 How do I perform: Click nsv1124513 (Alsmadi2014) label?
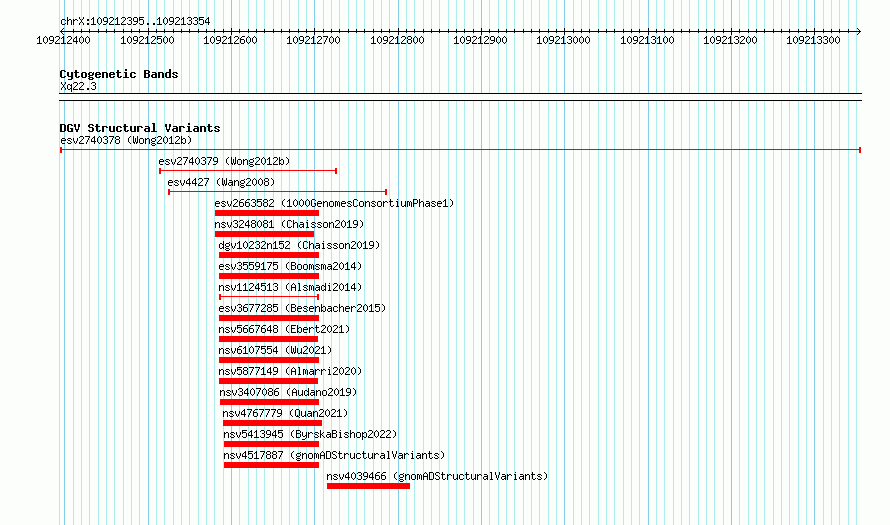tap(290, 287)
